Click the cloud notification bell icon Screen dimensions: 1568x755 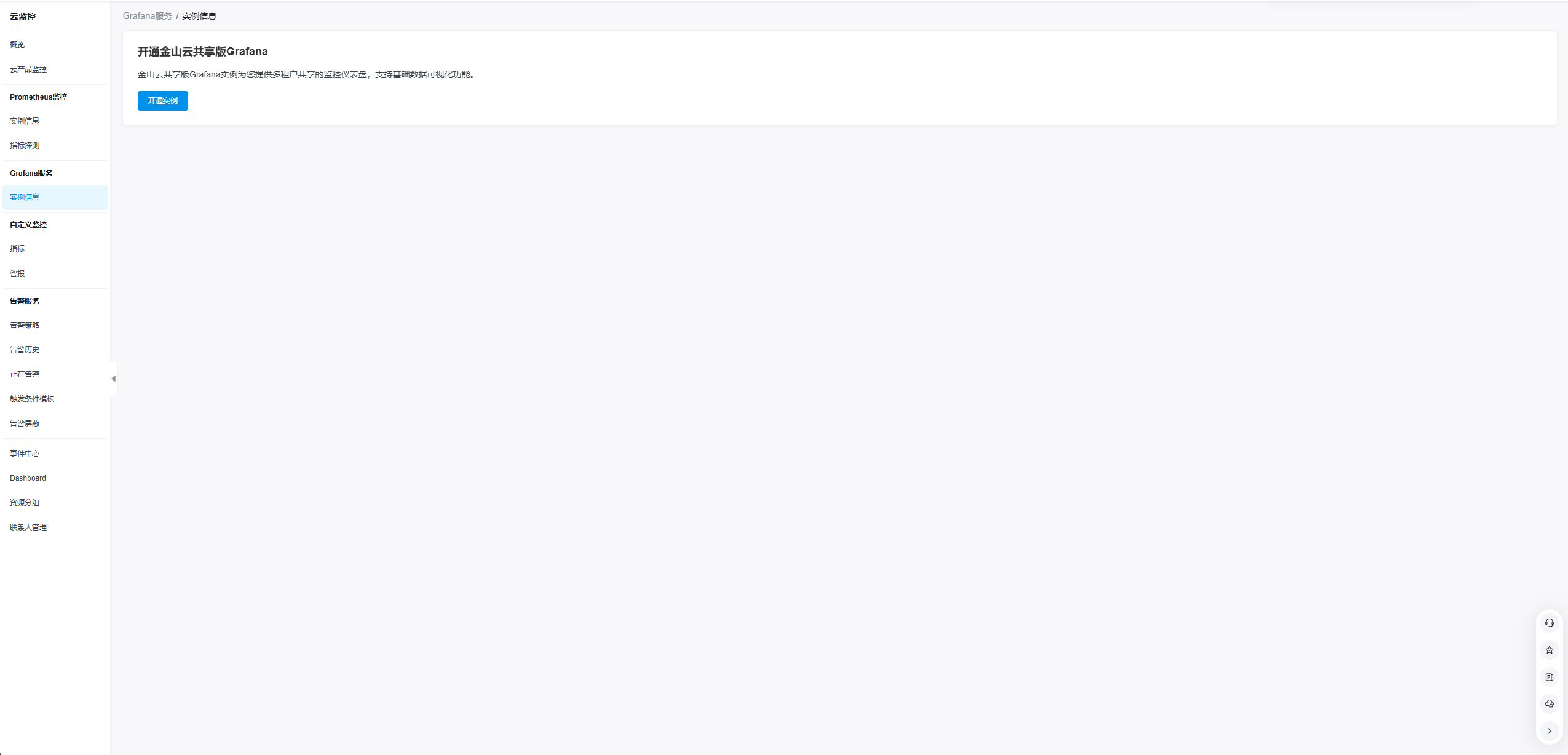[1549, 704]
